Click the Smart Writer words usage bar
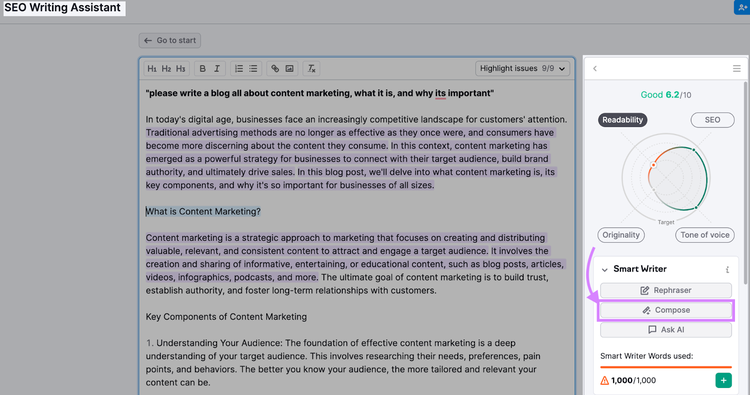The width and height of the screenshot is (750, 395). point(666,367)
